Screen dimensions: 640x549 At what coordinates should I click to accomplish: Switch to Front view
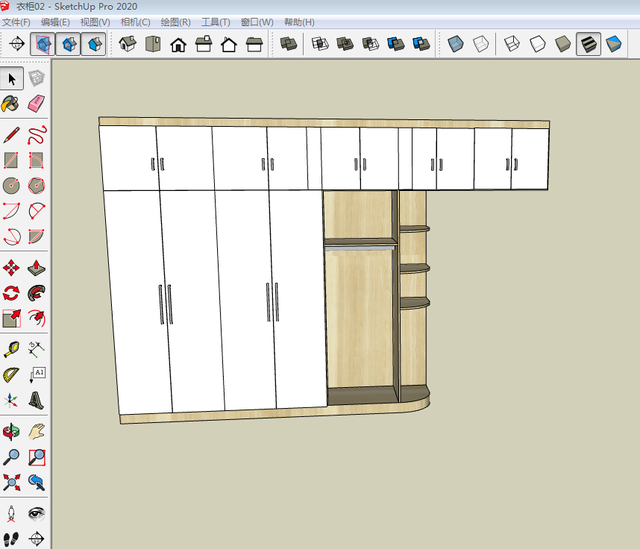(x=178, y=44)
